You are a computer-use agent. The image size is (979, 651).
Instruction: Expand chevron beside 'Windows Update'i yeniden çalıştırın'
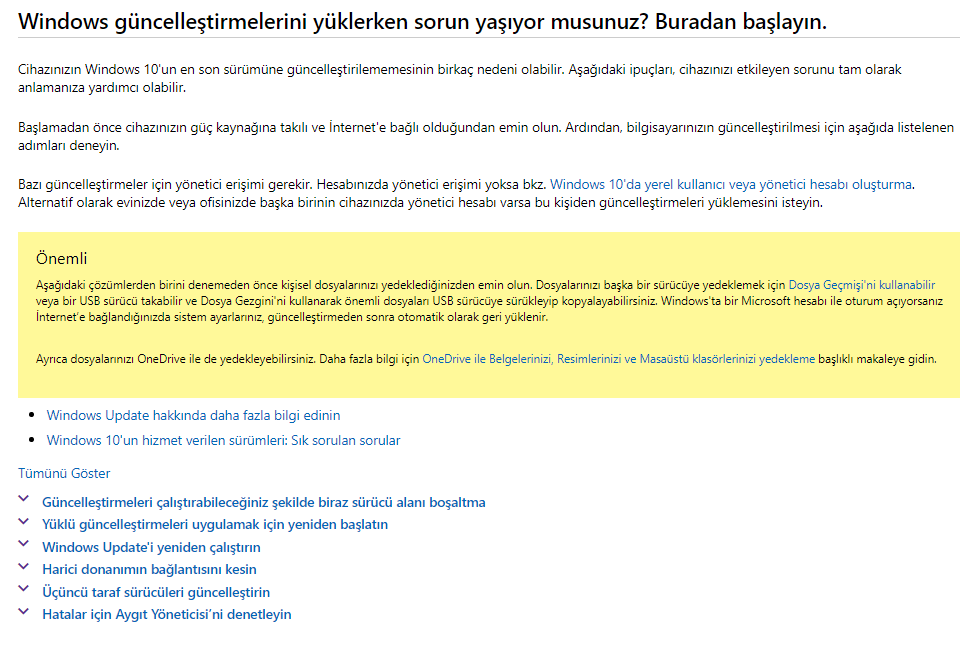[x=24, y=544]
